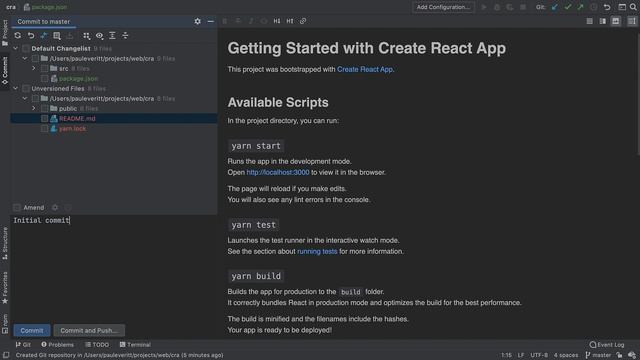Click Commit and Push button
Viewport: 640px width, 360px height.
pos(89,330)
